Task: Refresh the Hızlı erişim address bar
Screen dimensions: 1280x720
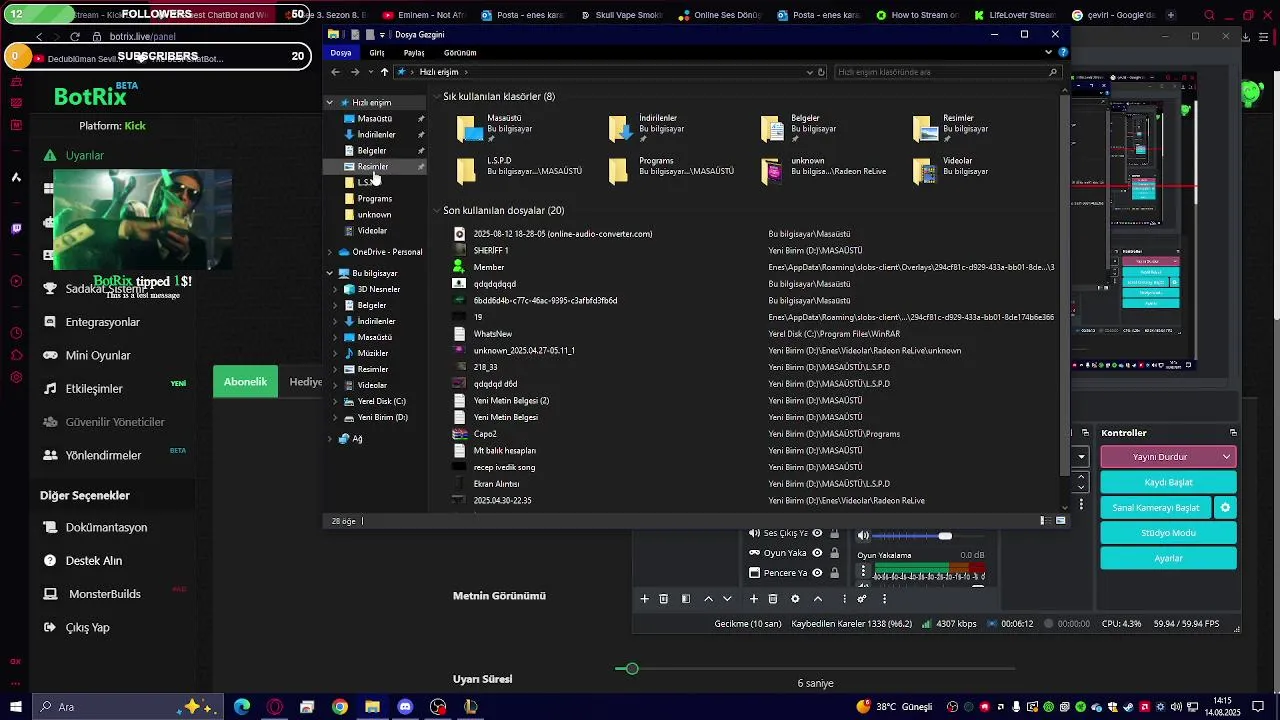Action: pos(821,72)
